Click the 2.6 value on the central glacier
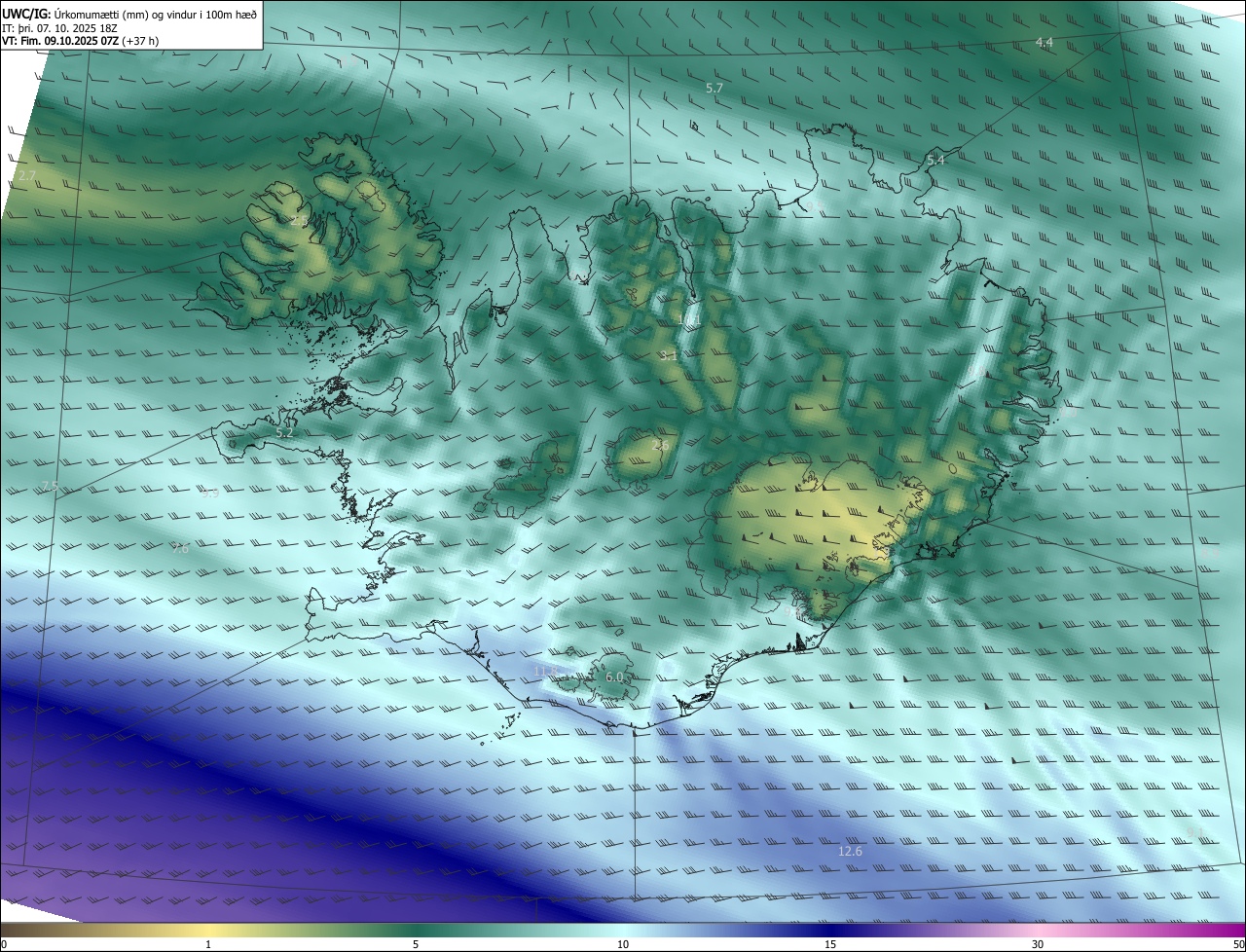1246x952 pixels. pyautogui.click(x=660, y=445)
